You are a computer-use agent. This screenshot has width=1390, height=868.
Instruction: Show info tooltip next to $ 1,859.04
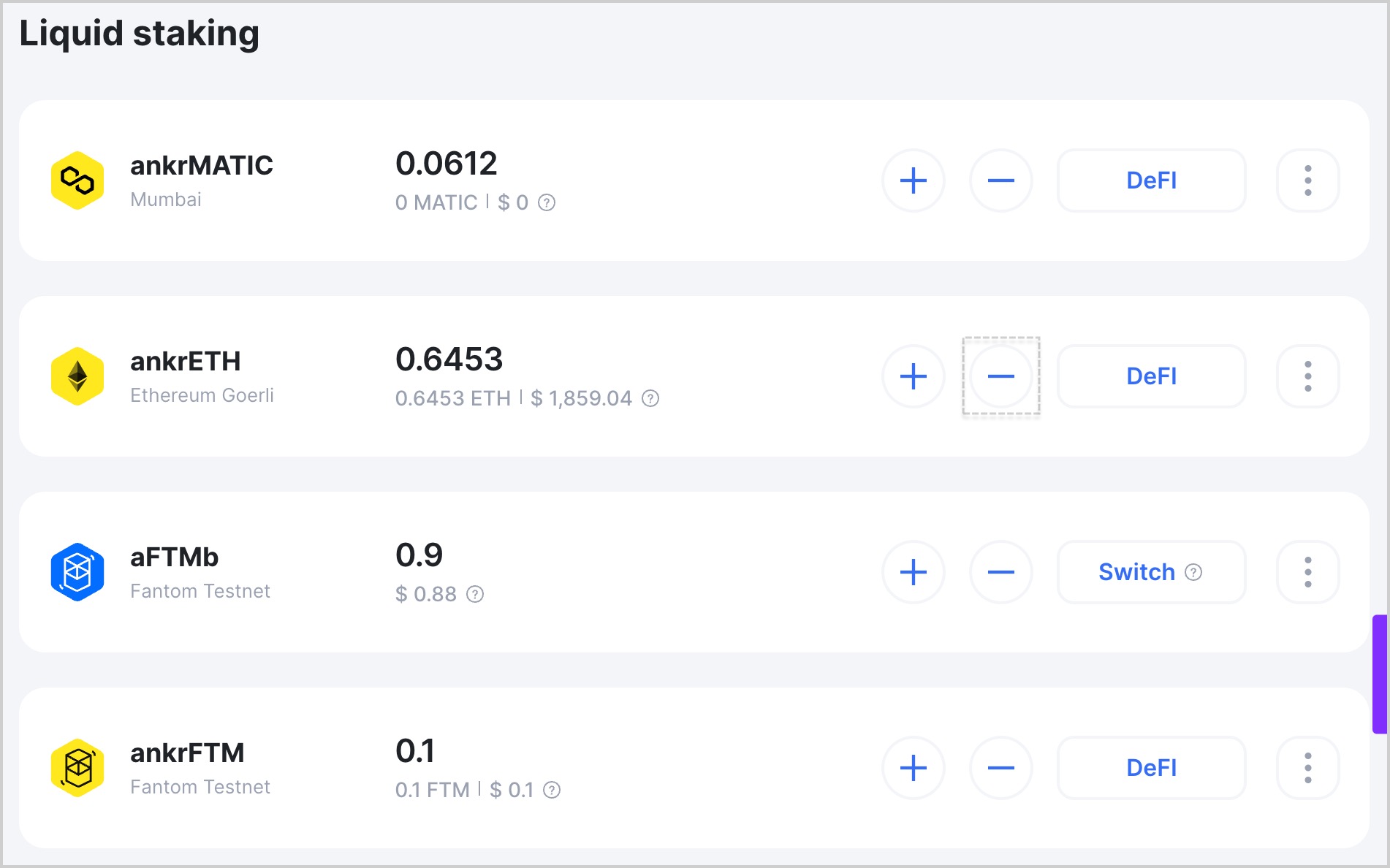point(650,398)
